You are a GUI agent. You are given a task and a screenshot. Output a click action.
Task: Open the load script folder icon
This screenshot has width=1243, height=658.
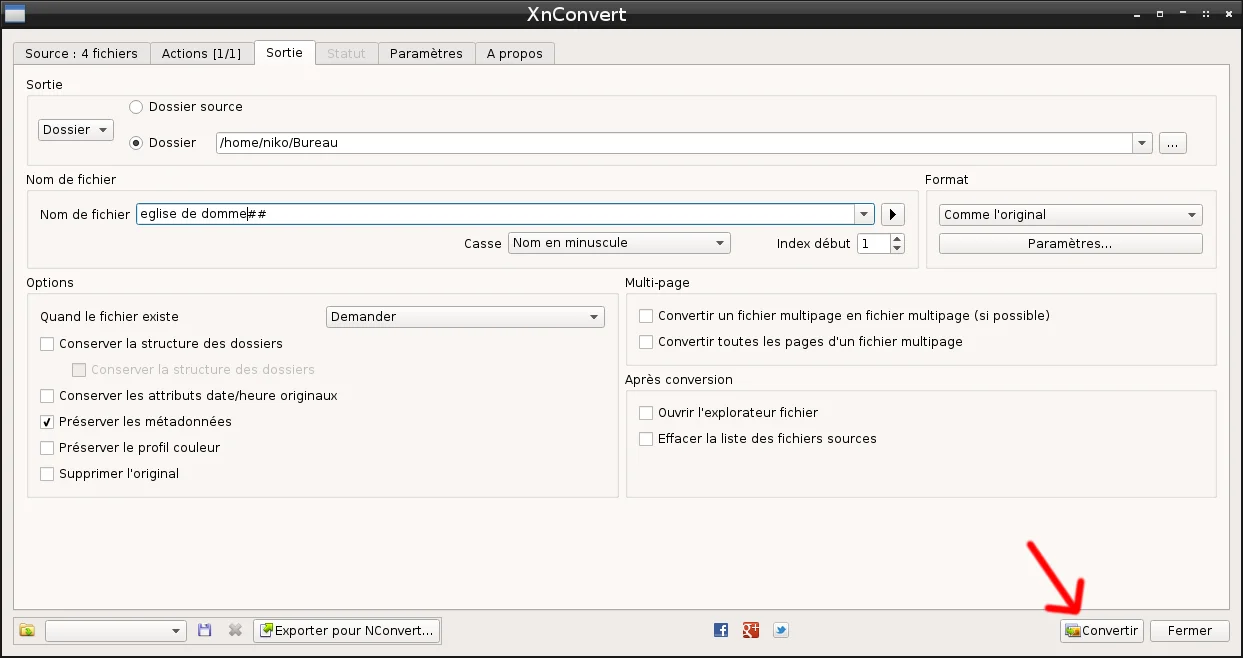point(27,631)
